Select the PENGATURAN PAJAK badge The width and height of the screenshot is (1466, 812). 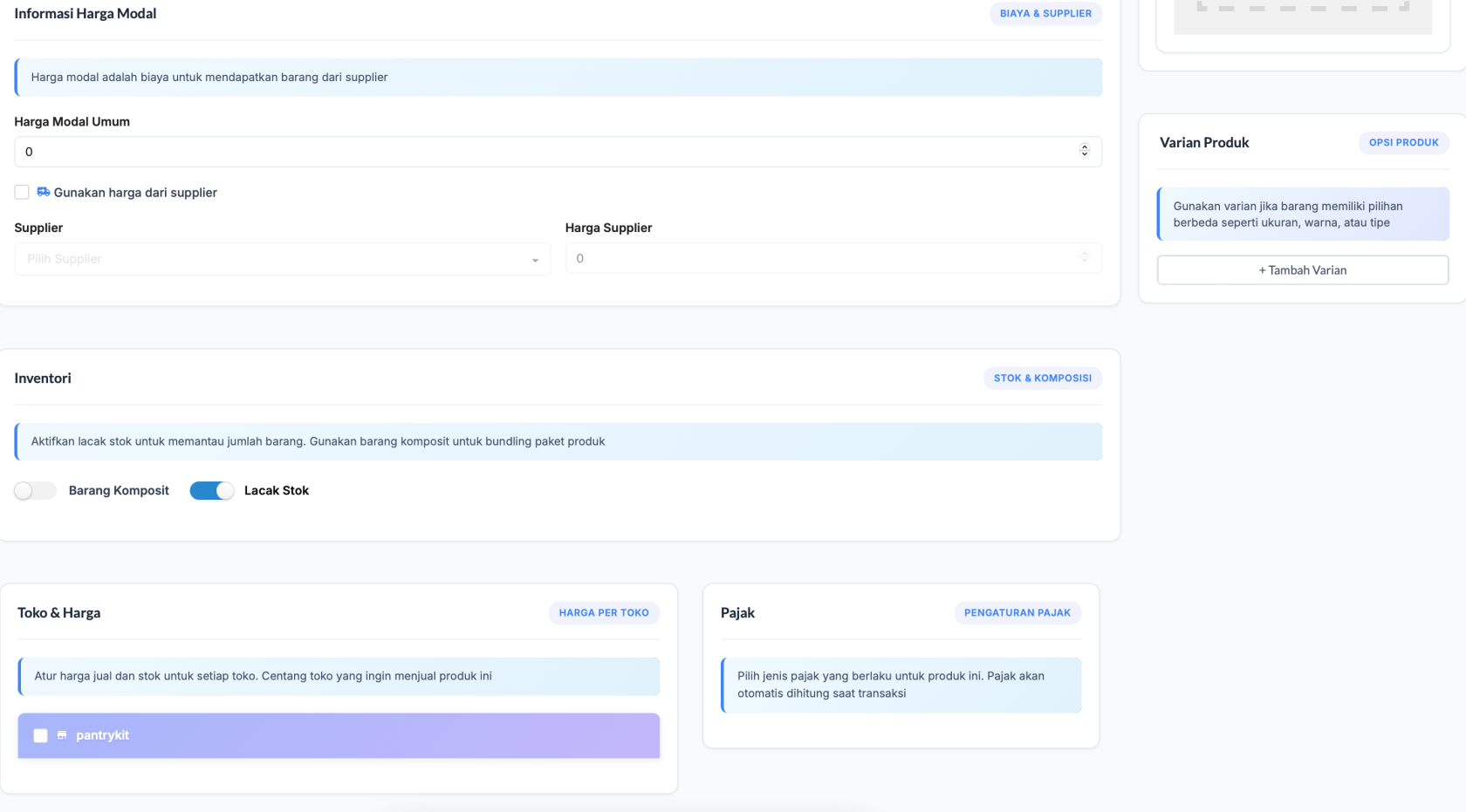tap(1017, 613)
